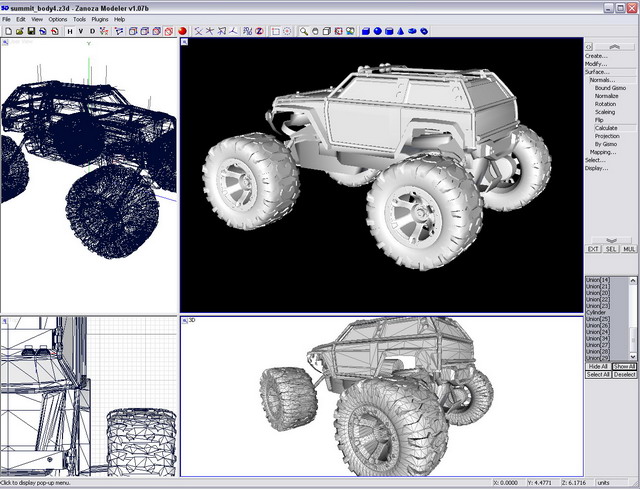
Task: Click the H toolbar button
Action: 70,31
